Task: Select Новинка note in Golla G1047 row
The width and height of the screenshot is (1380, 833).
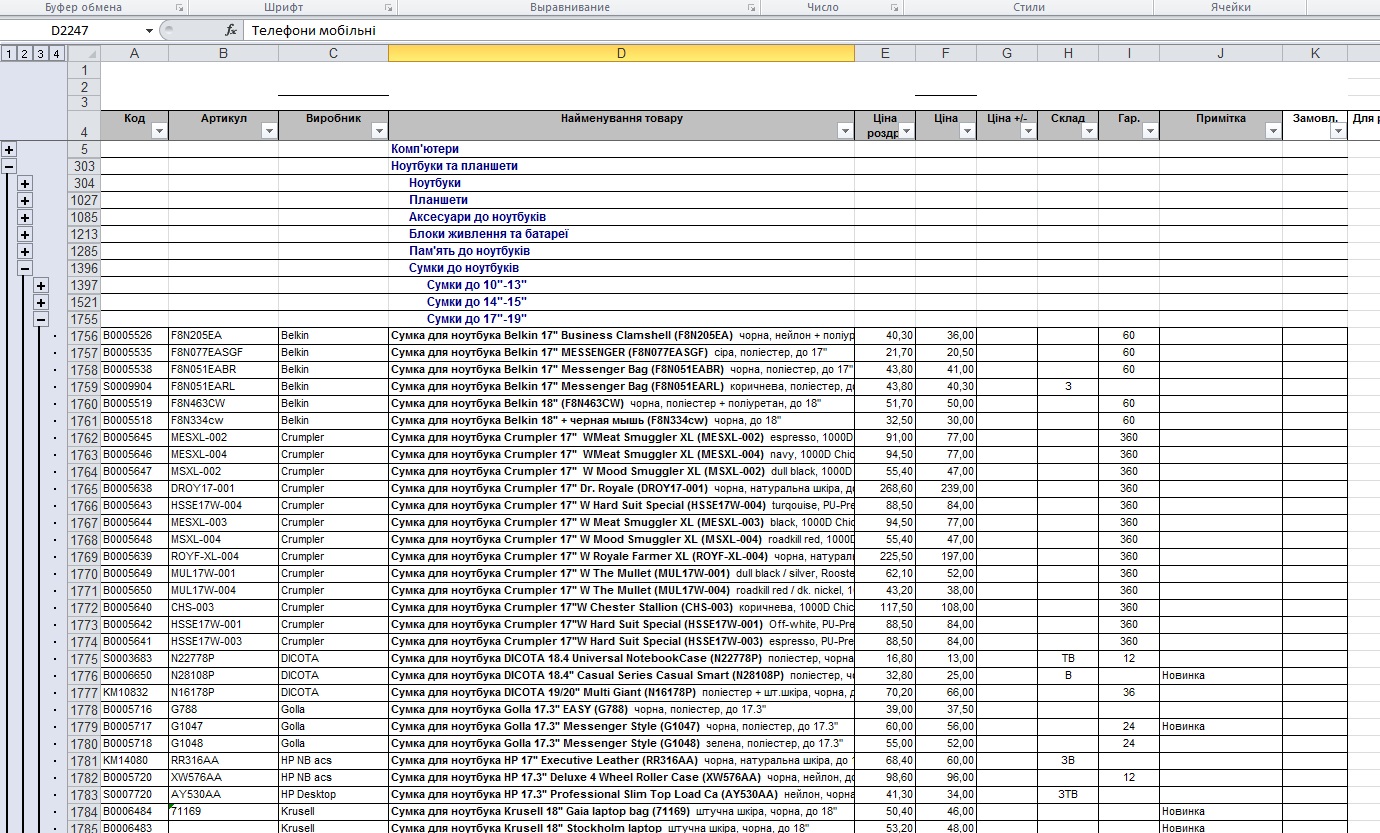Action: (x=1221, y=727)
